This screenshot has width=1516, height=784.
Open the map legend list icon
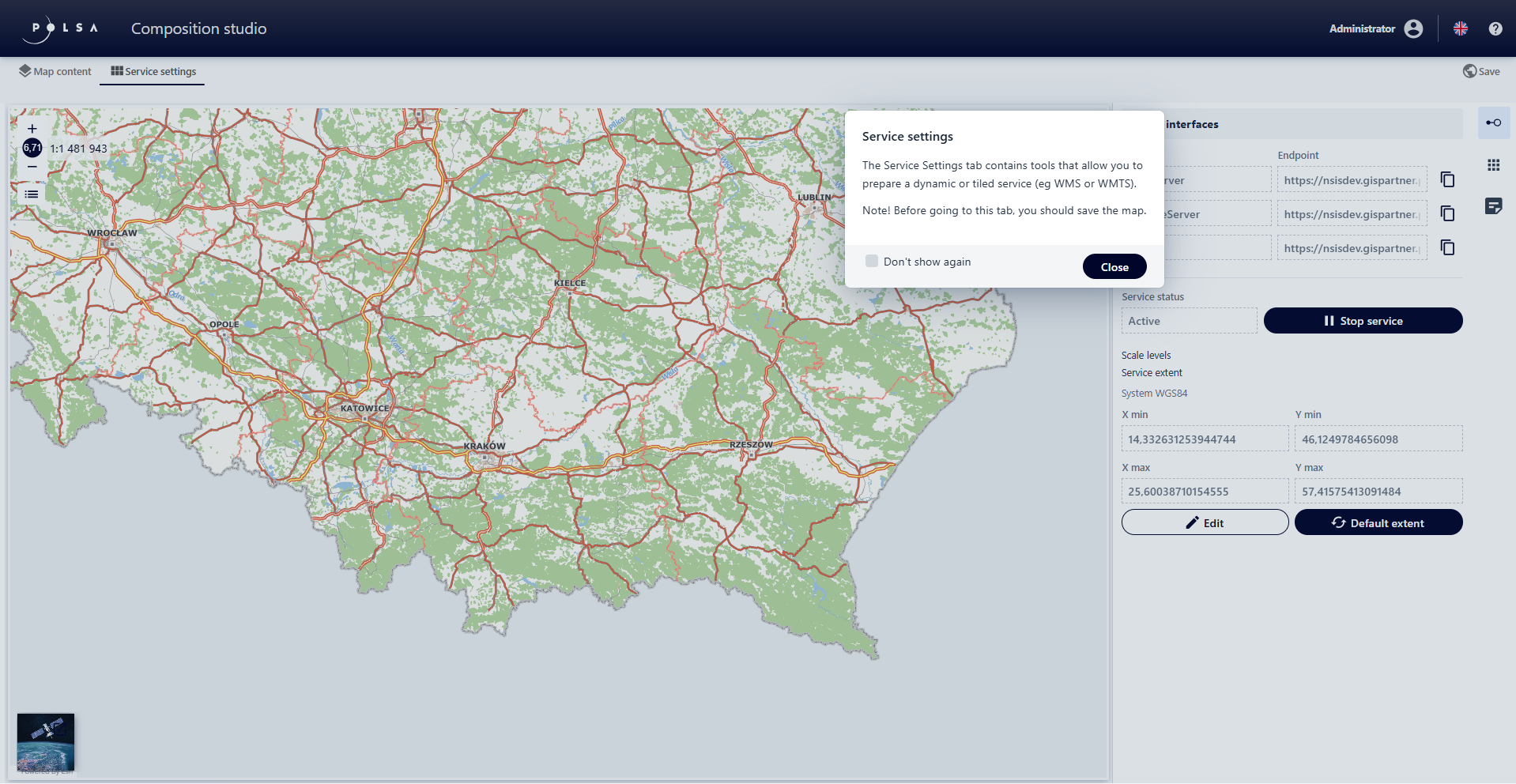32,194
